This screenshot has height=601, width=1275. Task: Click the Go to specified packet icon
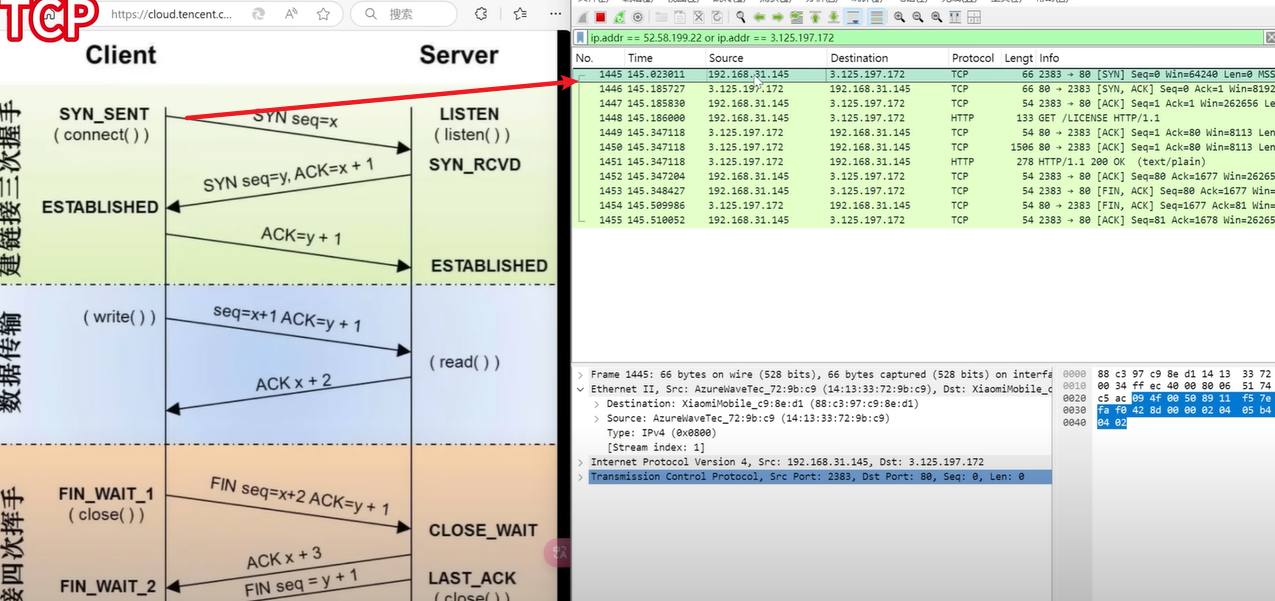[x=796, y=17]
